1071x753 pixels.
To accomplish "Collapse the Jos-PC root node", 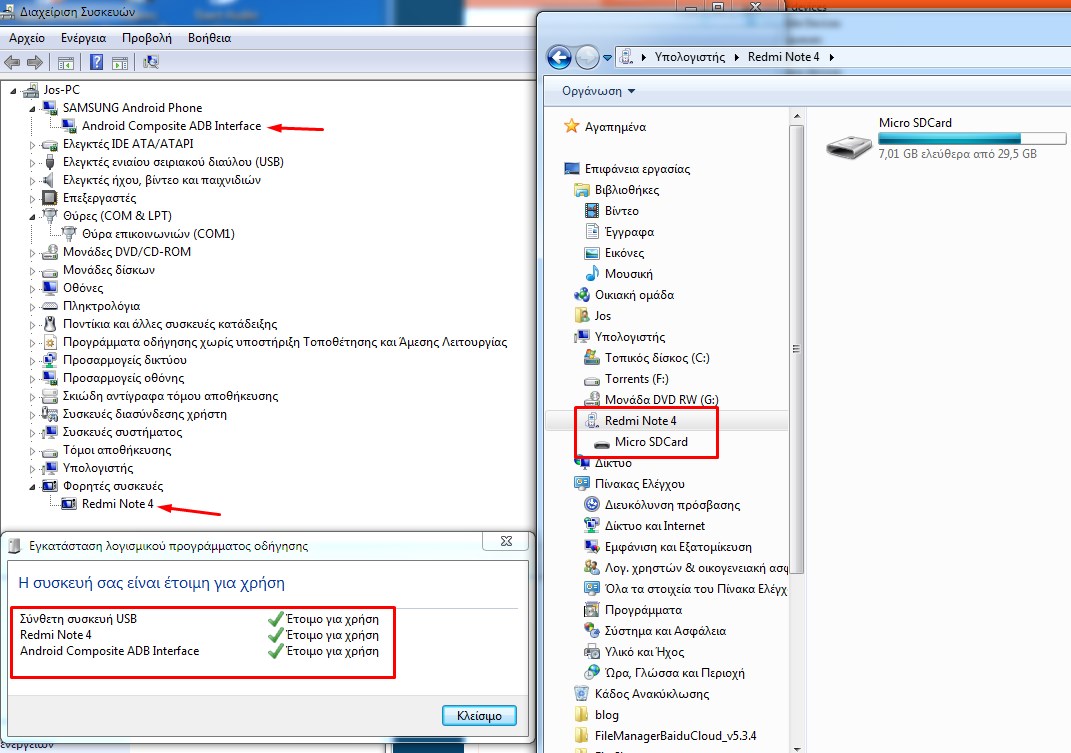I will (x=13, y=90).
